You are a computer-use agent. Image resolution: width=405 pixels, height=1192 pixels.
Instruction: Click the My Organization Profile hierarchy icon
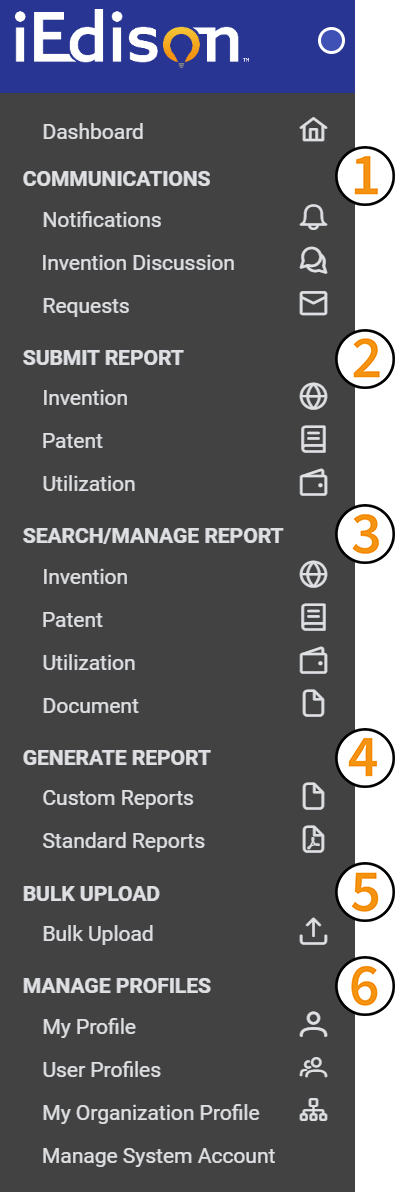click(313, 1112)
